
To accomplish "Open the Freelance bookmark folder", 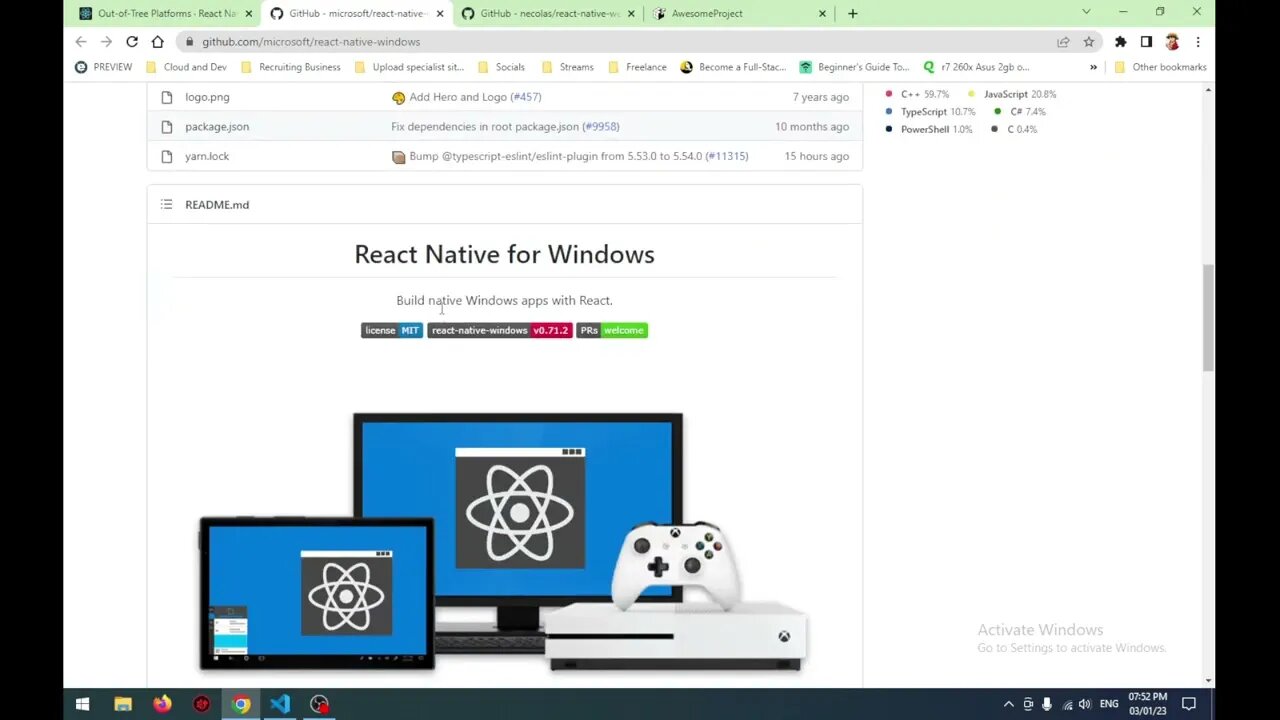I will click(637, 67).
